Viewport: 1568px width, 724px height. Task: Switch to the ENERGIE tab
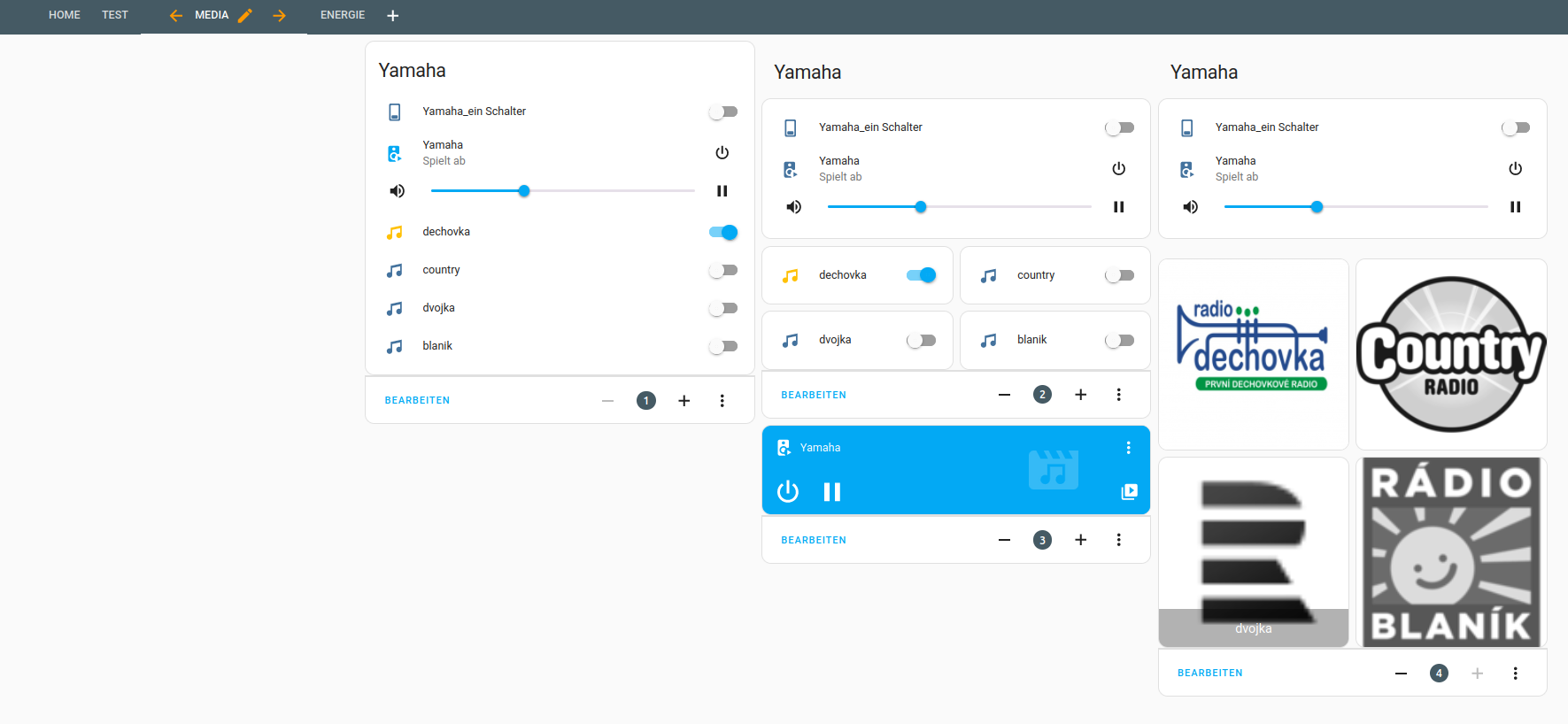[343, 15]
